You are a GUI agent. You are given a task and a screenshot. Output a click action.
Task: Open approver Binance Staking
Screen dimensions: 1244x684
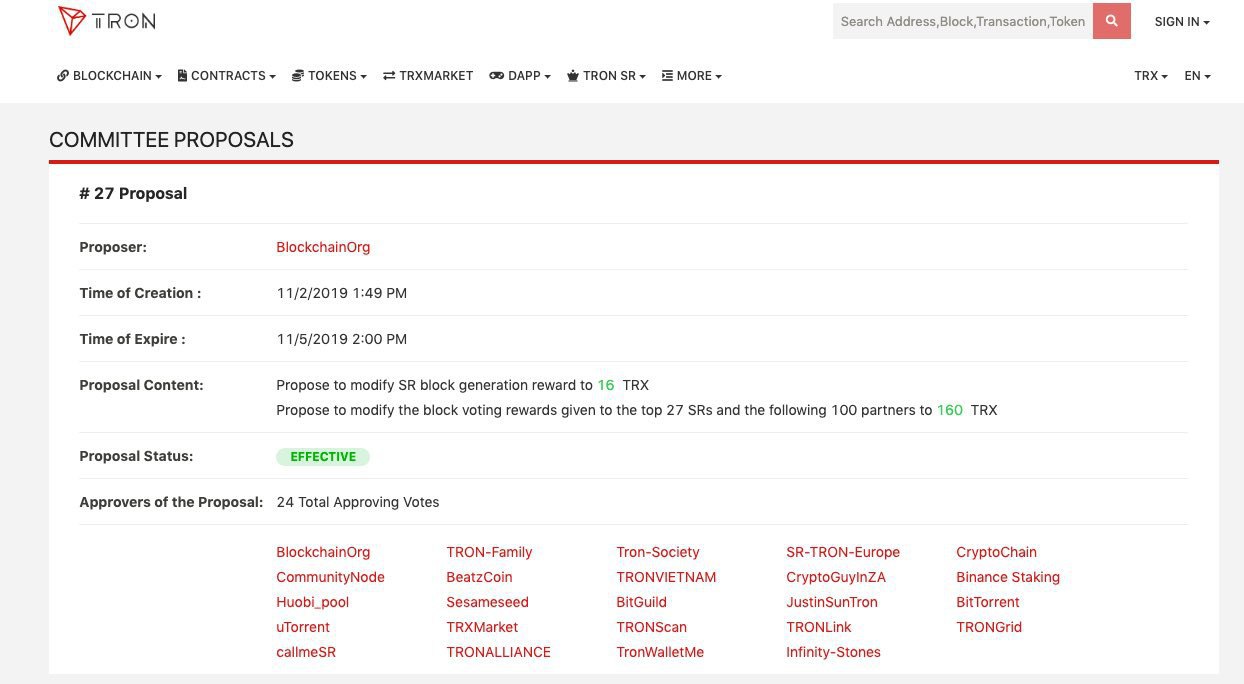(x=1008, y=577)
